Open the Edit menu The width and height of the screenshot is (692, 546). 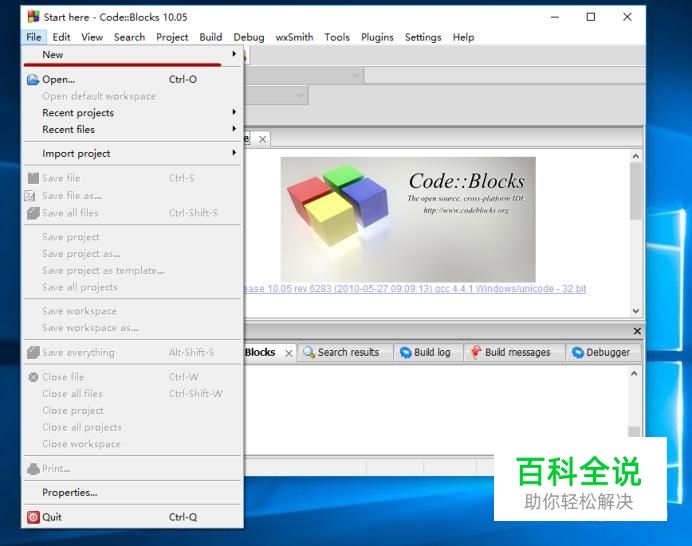coord(61,37)
